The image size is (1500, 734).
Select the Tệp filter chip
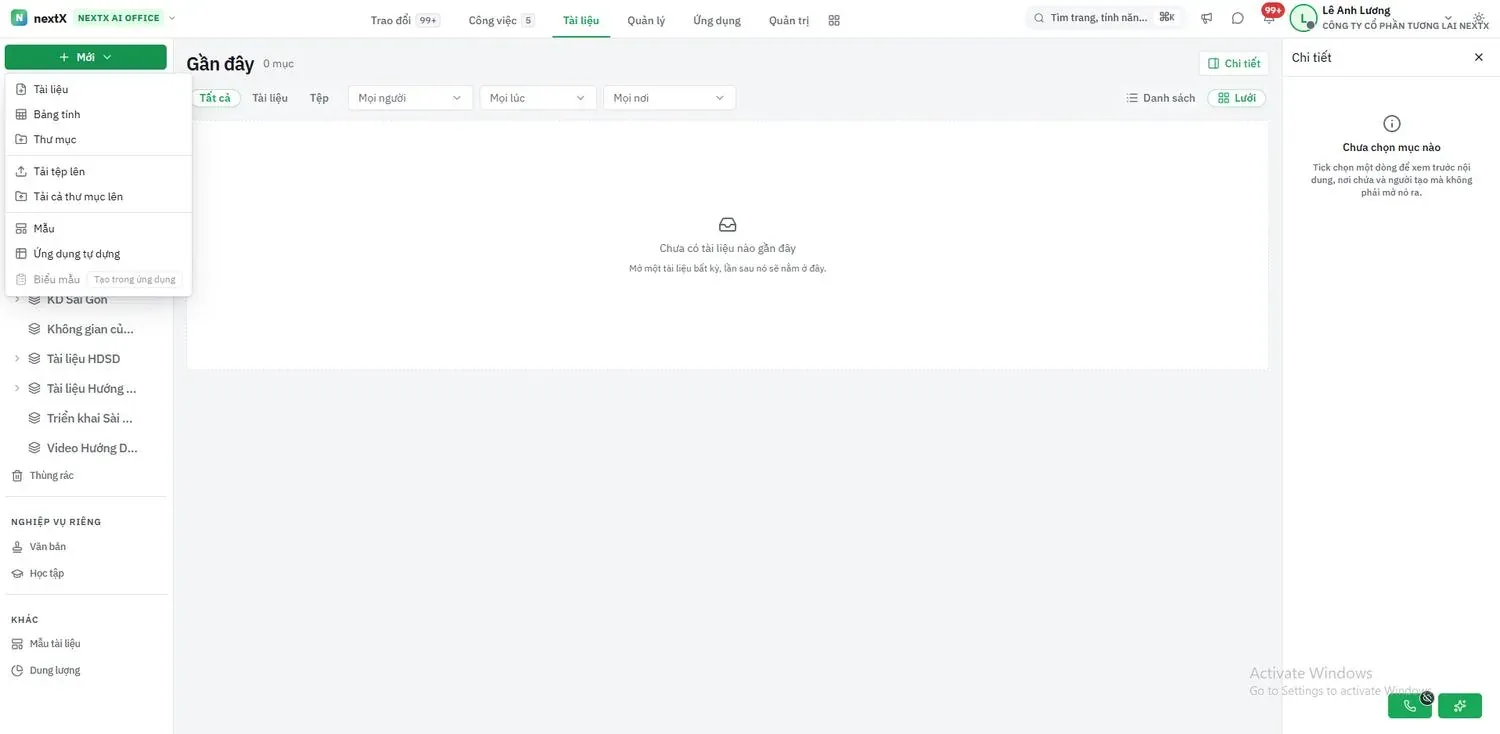pos(319,98)
